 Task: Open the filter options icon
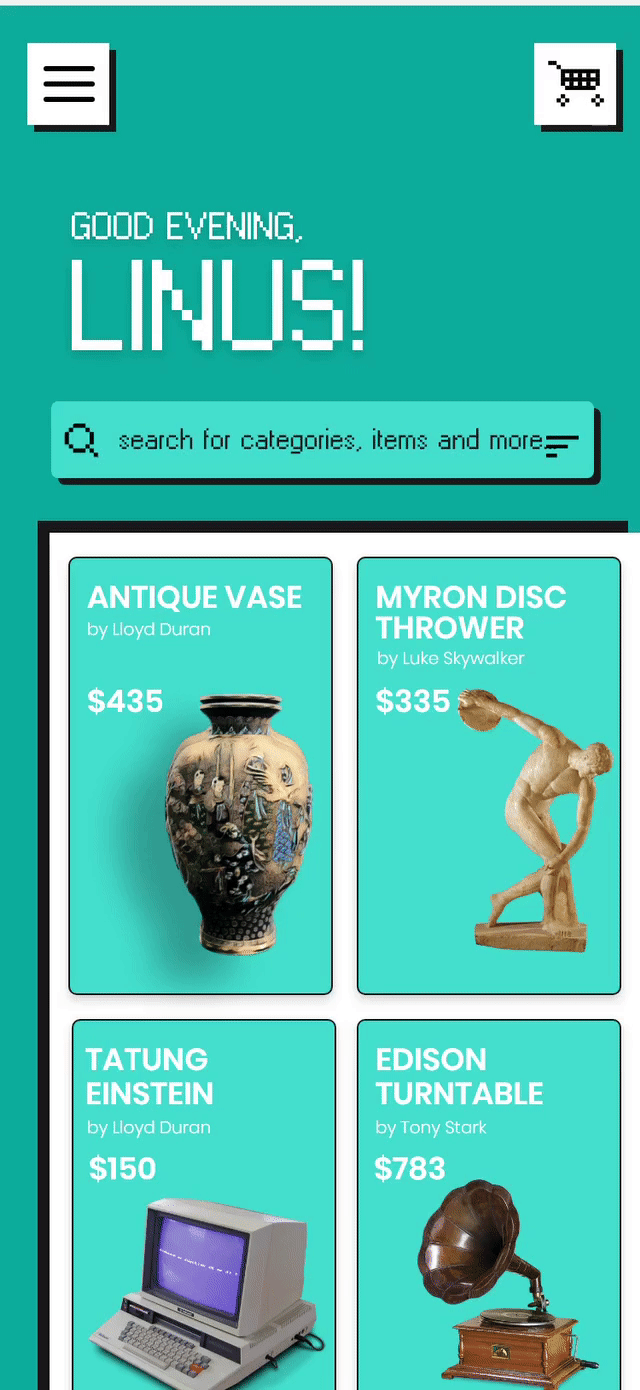coord(561,445)
